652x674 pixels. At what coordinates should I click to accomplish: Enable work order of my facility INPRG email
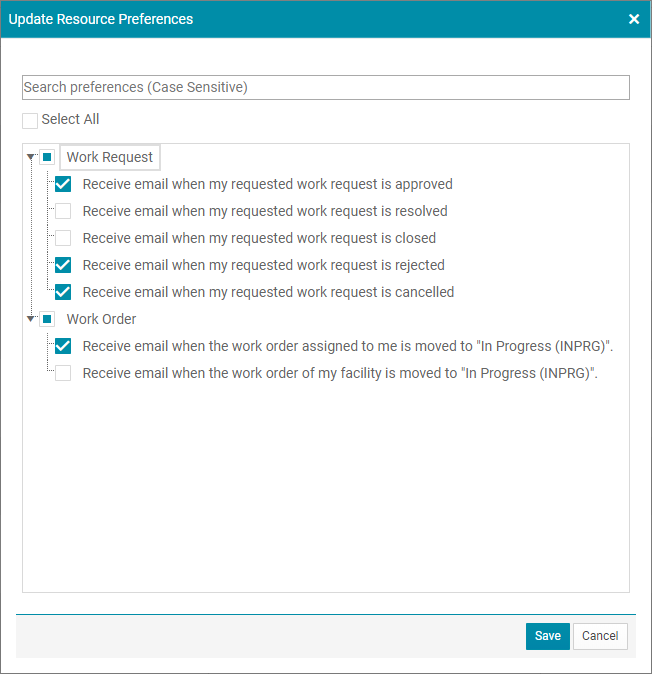[63, 373]
